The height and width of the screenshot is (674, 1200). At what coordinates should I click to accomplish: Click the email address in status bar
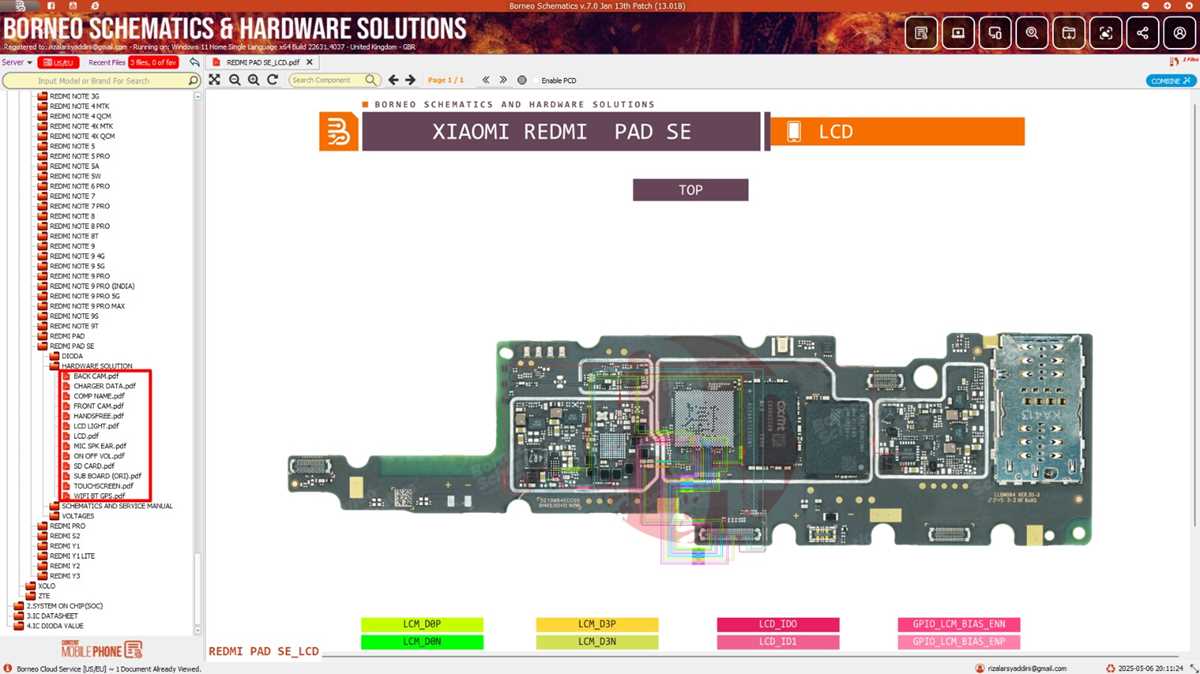click(1027, 668)
